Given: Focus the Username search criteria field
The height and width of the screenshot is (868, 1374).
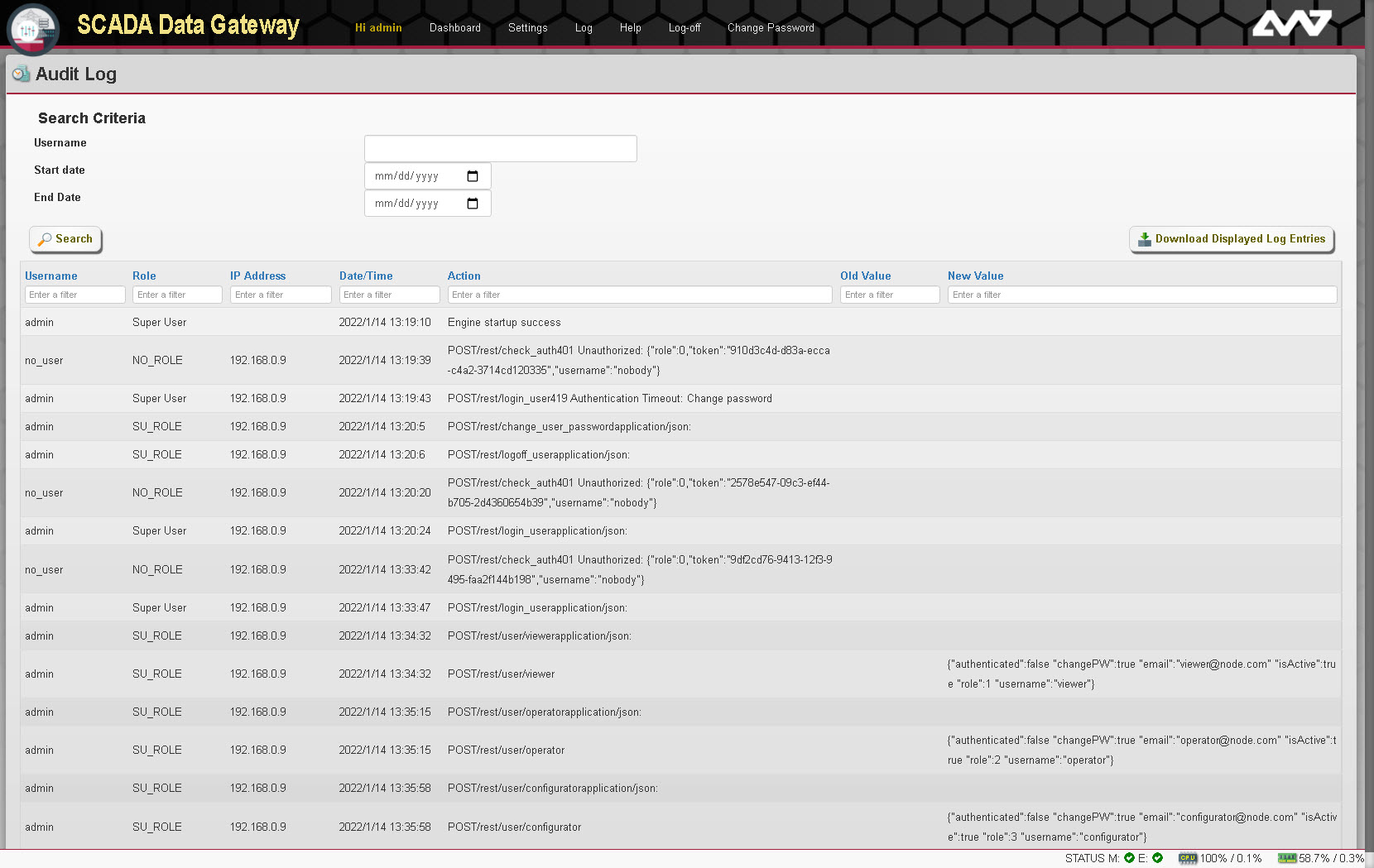Looking at the screenshot, I should [x=500, y=149].
